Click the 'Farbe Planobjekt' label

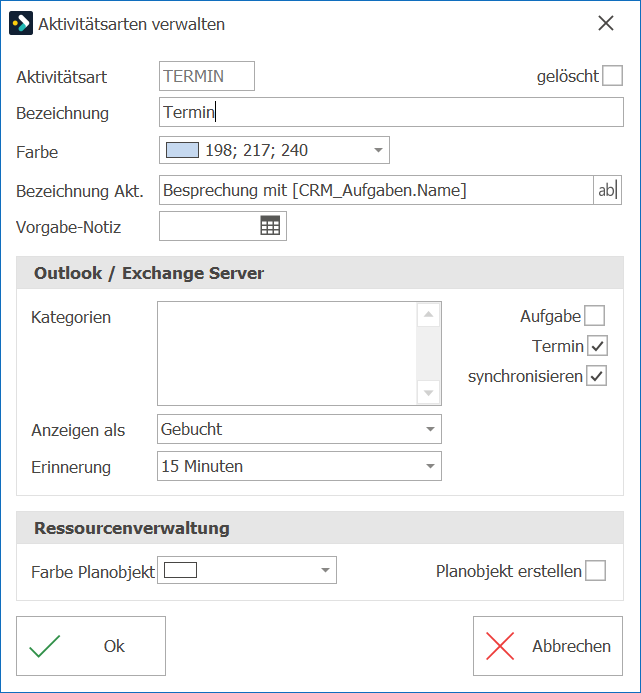(93, 571)
